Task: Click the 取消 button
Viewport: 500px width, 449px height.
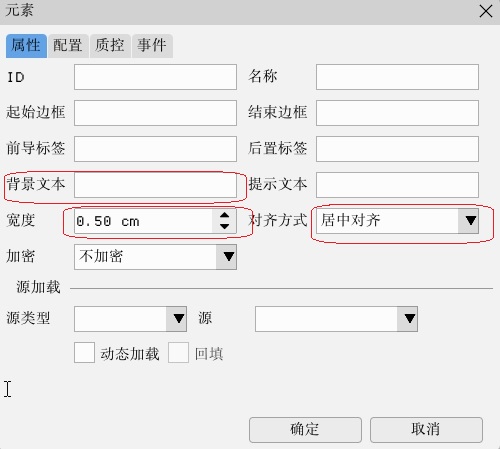Action: point(426,430)
